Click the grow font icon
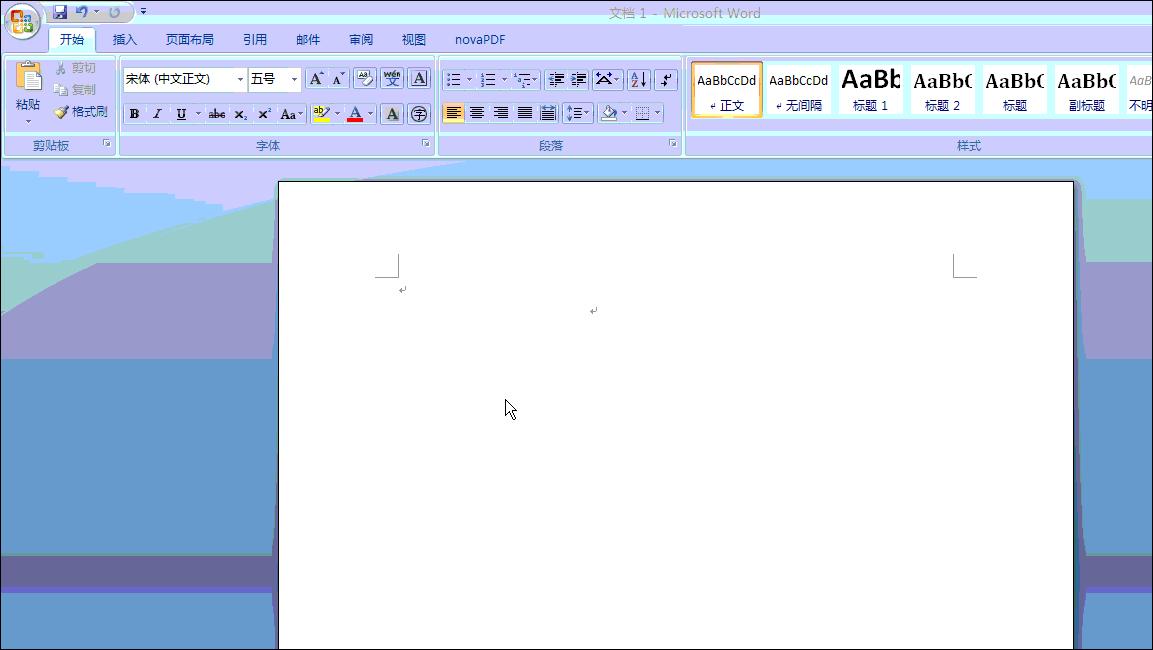 tap(316, 79)
